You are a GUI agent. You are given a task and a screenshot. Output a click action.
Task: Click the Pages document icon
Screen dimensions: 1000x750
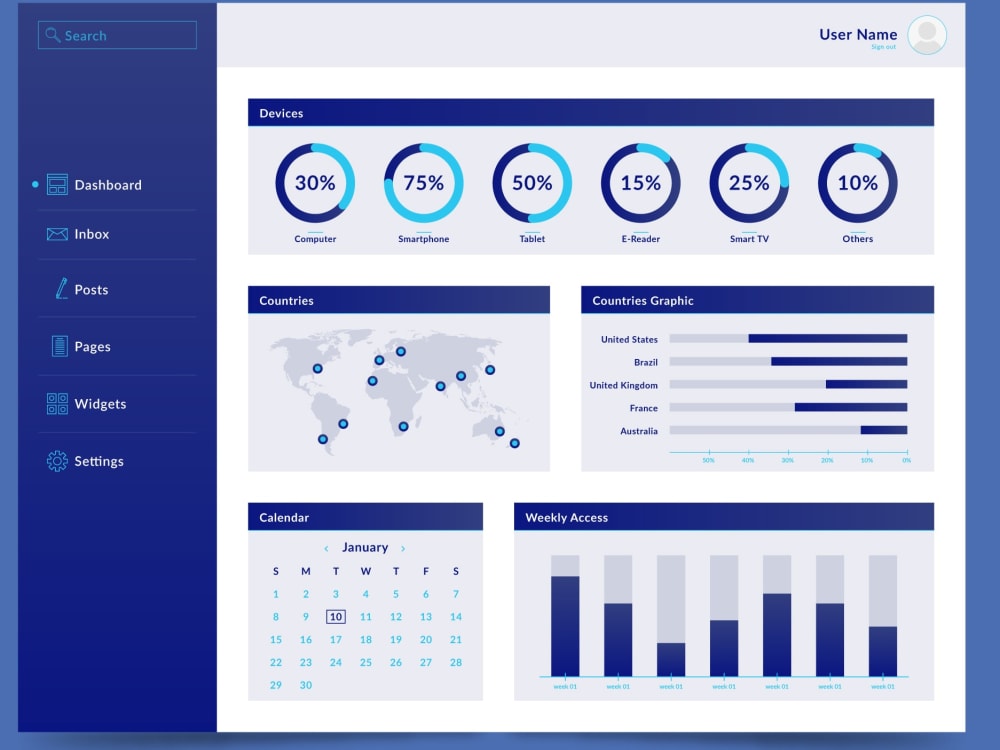click(x=59, y=346)
